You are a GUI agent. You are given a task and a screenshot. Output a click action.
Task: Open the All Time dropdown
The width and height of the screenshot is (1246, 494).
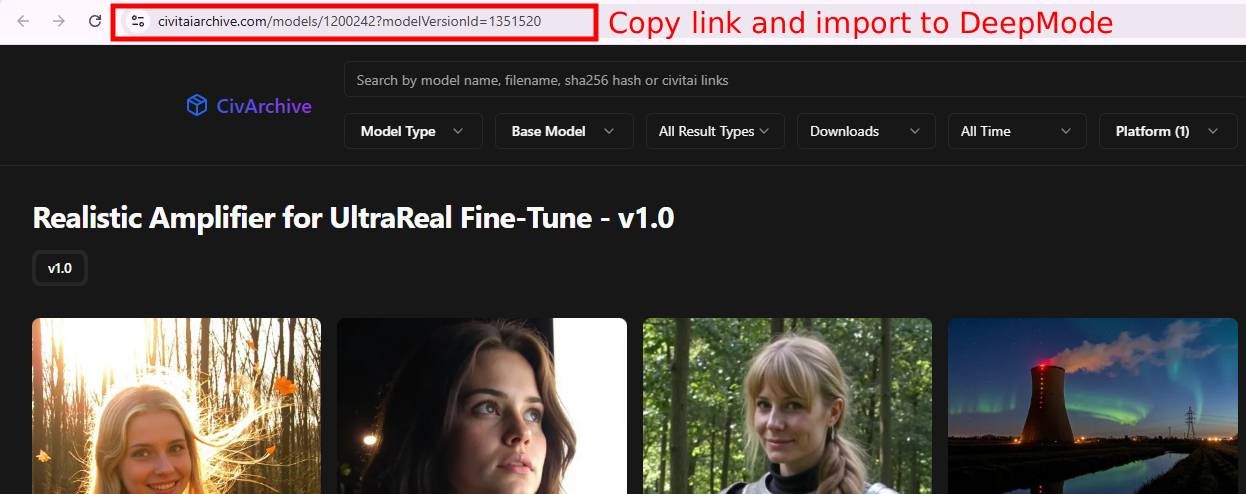(1017, 131)
